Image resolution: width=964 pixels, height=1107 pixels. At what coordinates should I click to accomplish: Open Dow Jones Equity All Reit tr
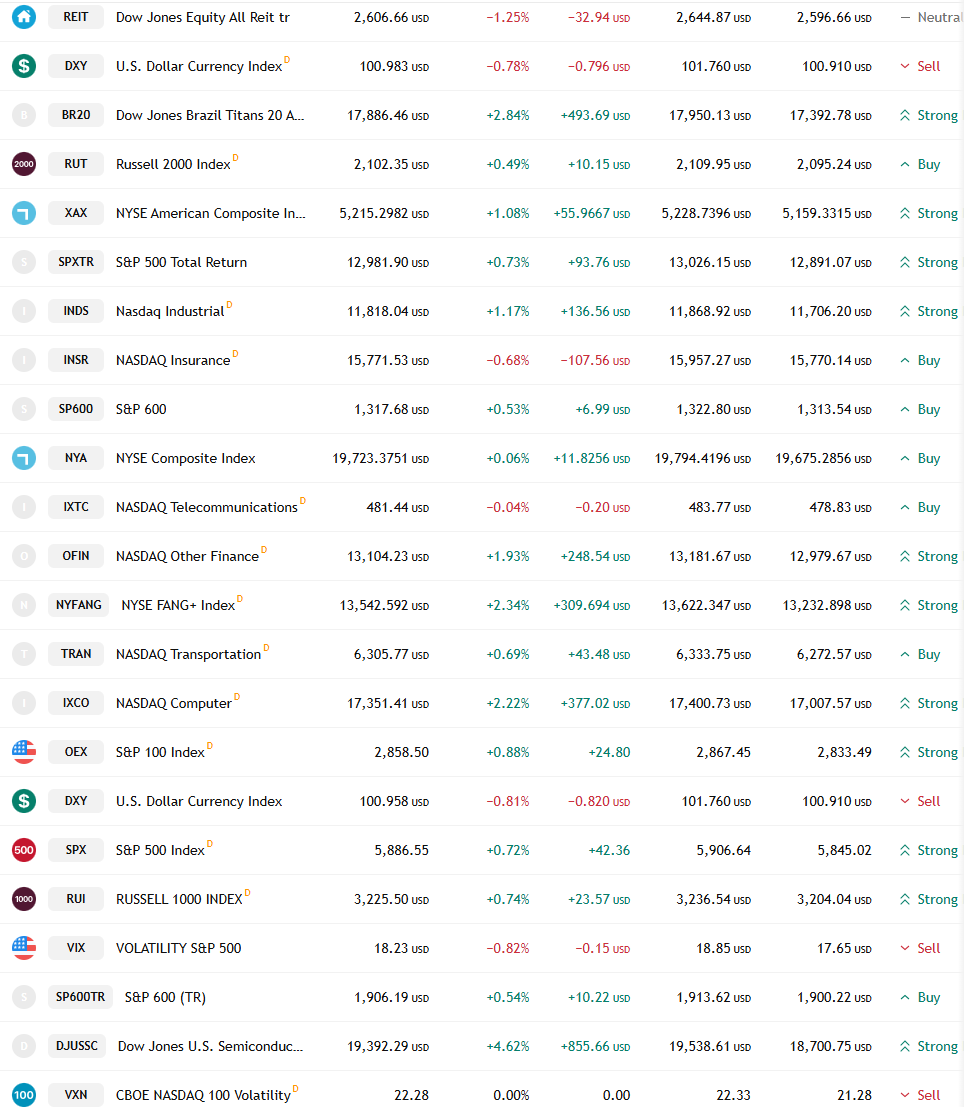click(x=203, y=17)
